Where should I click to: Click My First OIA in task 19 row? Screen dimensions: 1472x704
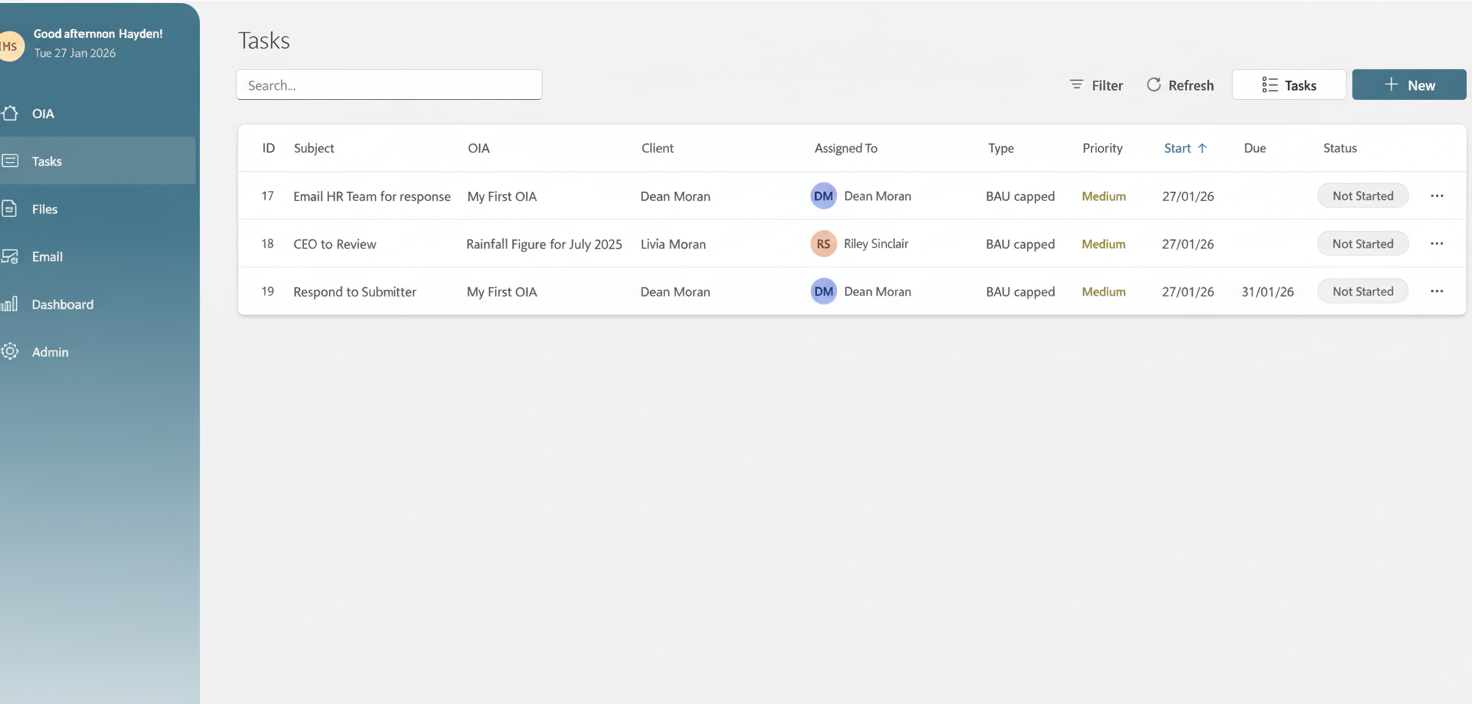[502, 292]
